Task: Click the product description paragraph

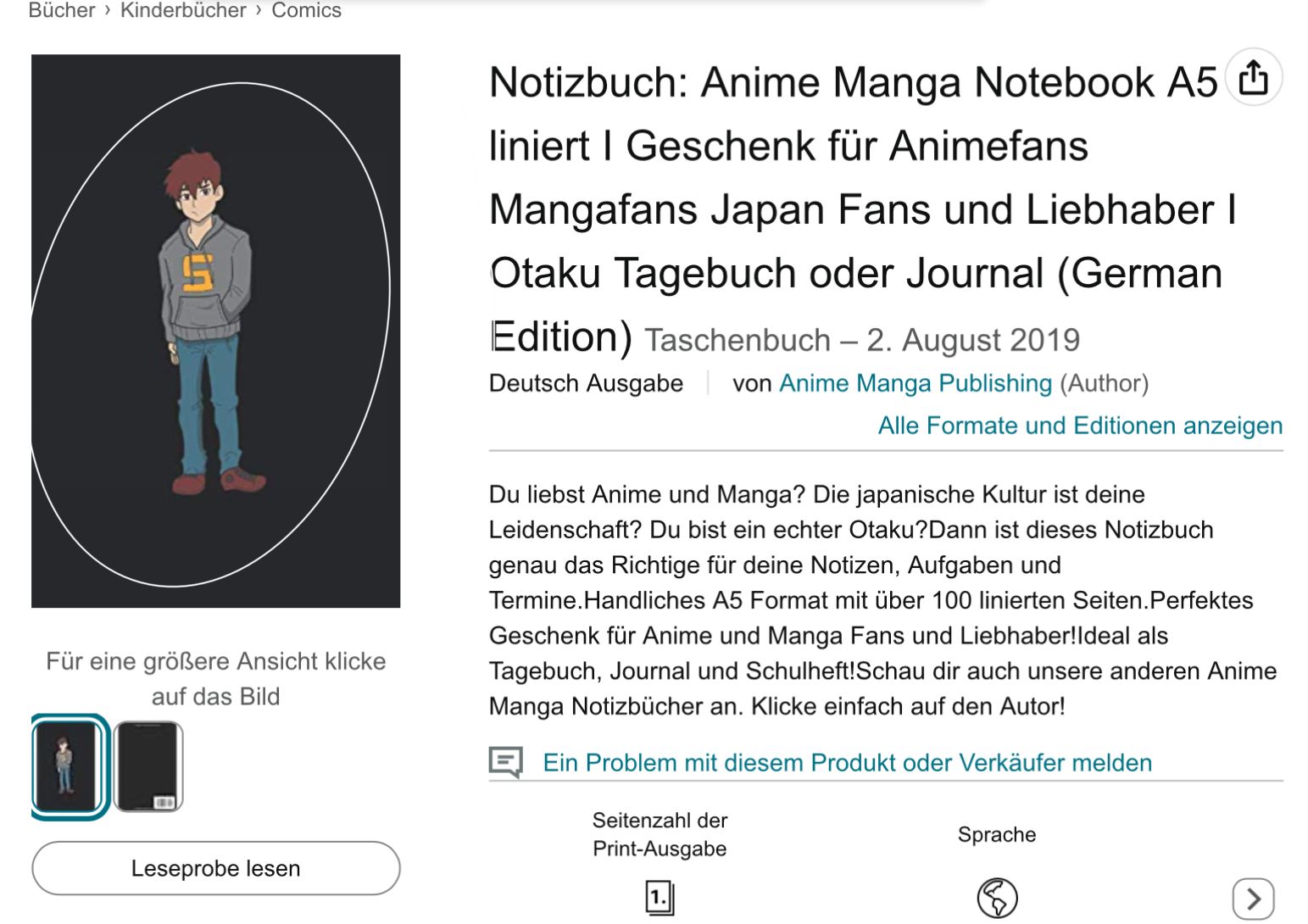Action: (882, 600)
